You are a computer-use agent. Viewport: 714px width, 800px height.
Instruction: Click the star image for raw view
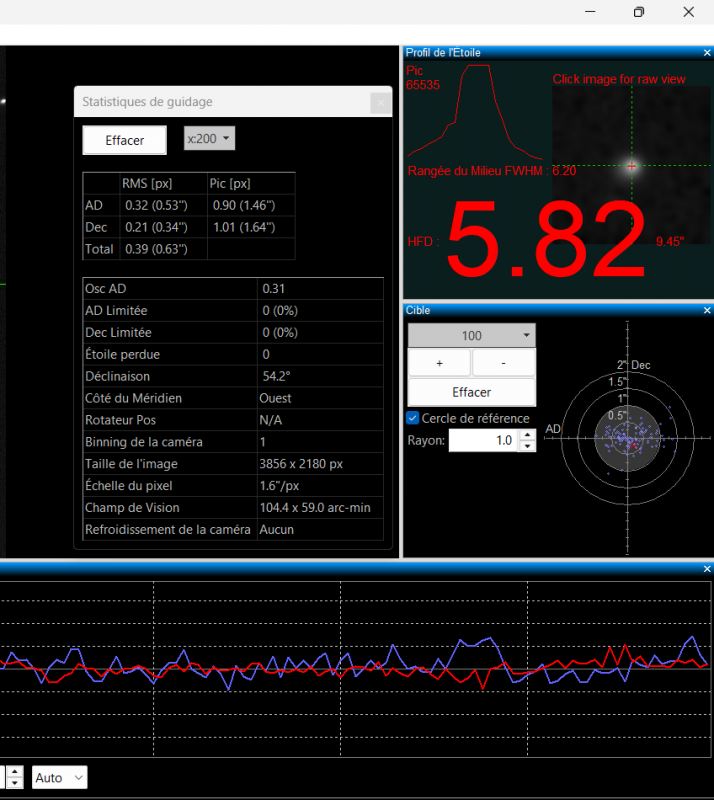coord(632,165)
